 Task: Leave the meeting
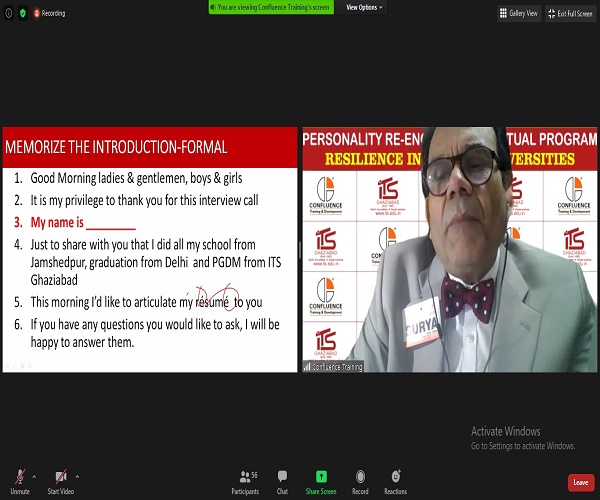point(581,482)
